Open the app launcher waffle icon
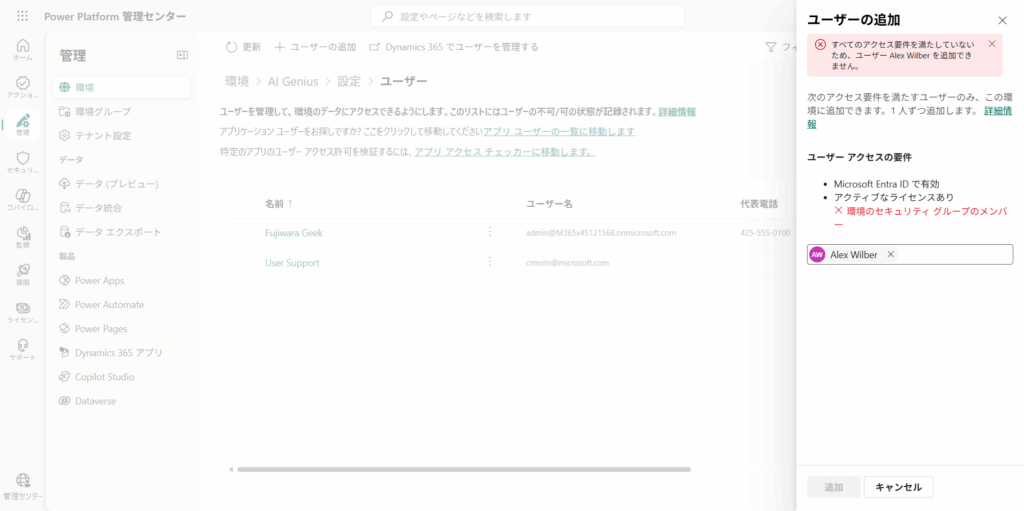 (22, 17)
